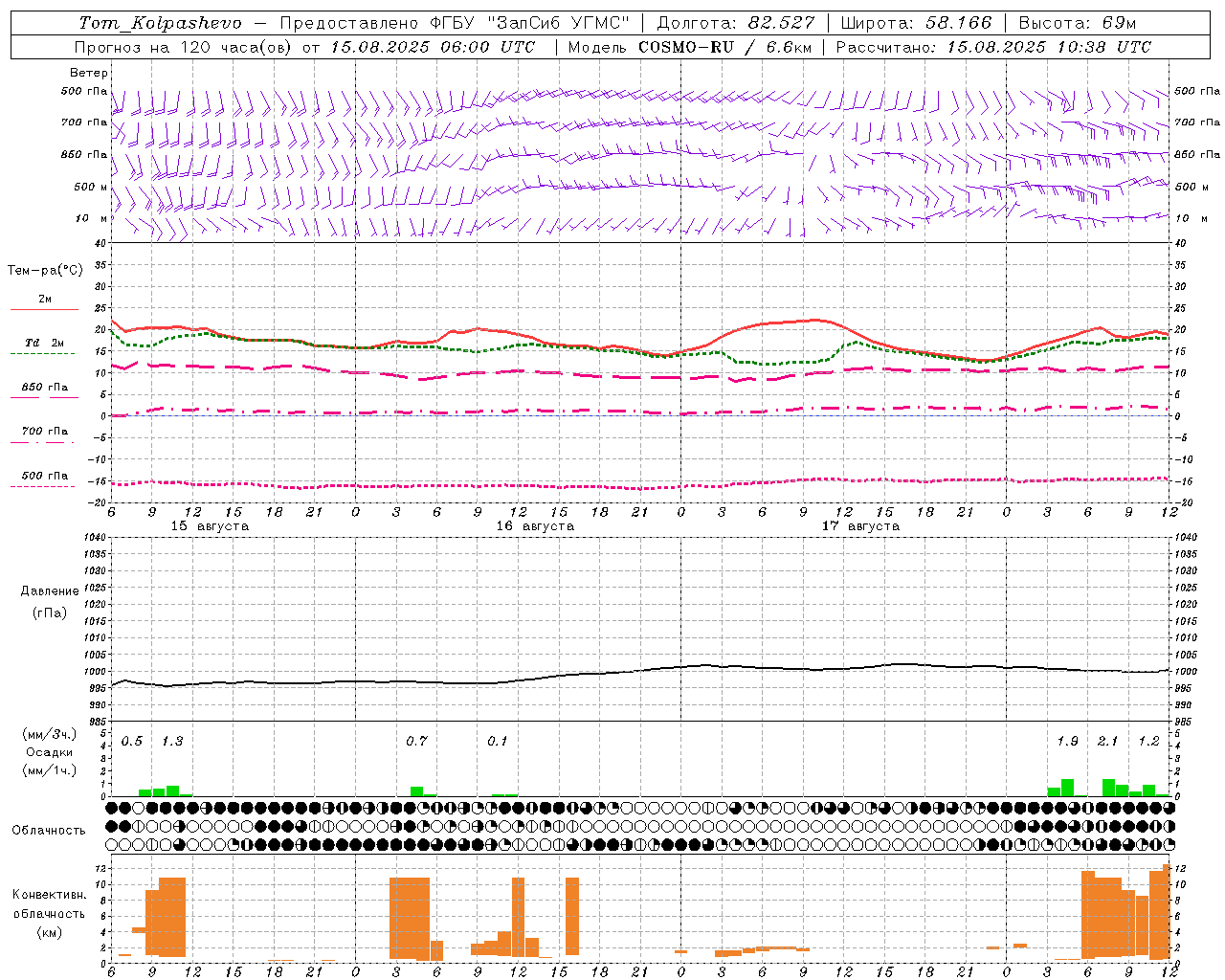The height and width of the screenshot is (980, 1225).
Task: Click the dashed line swatch under 700 гПа legend
Action: tap(42, 442)
